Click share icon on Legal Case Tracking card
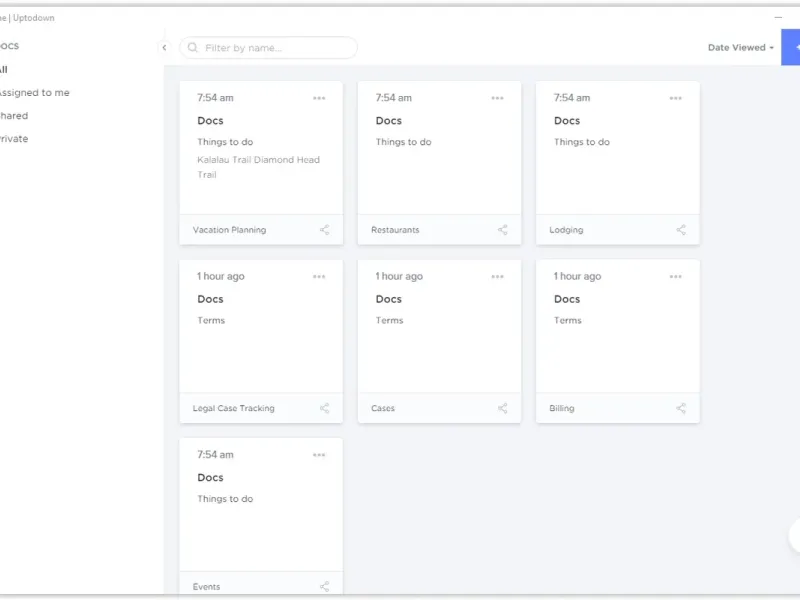Screen dimensions: 800x600 (324, 408)
